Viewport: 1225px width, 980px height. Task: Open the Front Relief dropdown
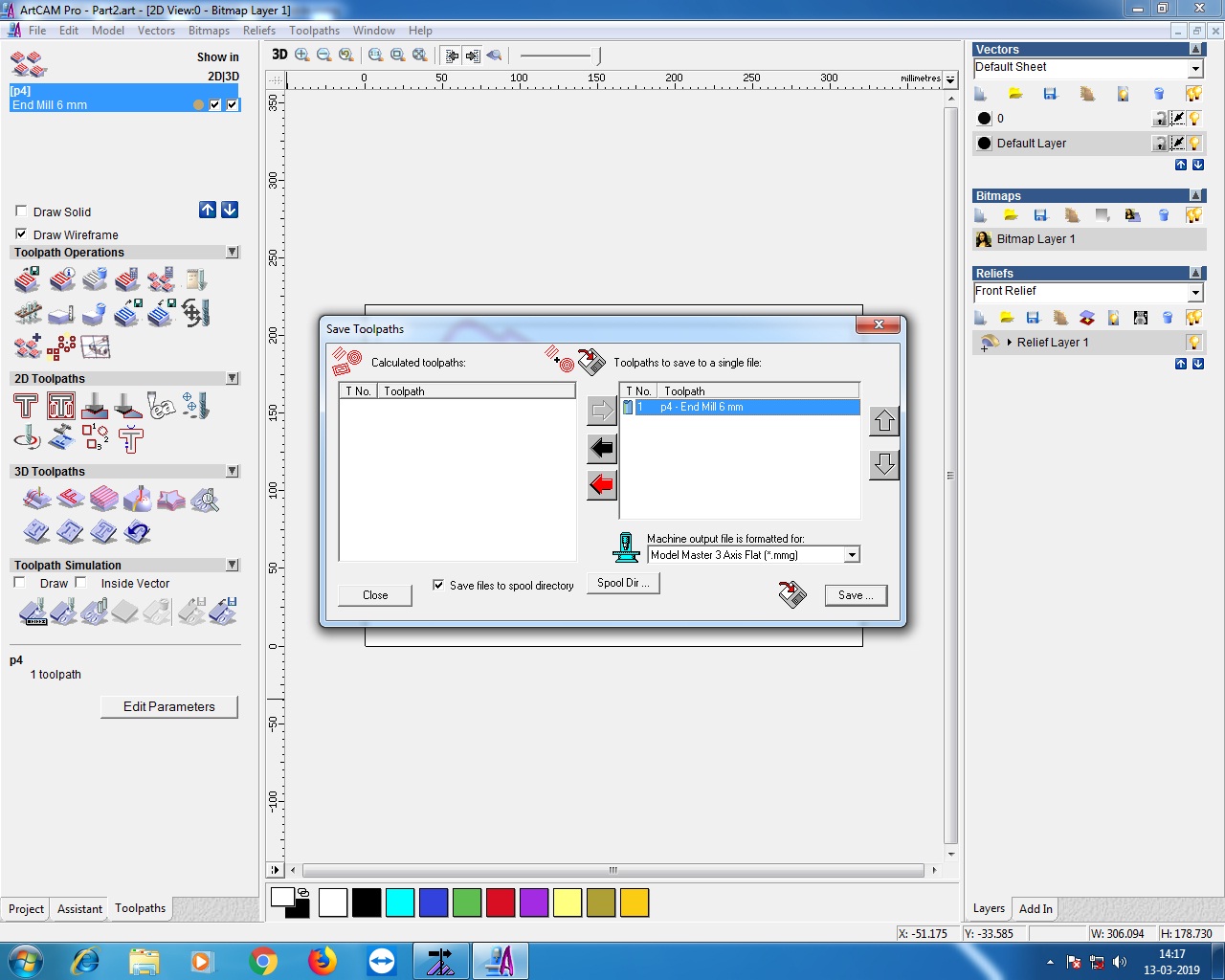tap(1195, 293)
